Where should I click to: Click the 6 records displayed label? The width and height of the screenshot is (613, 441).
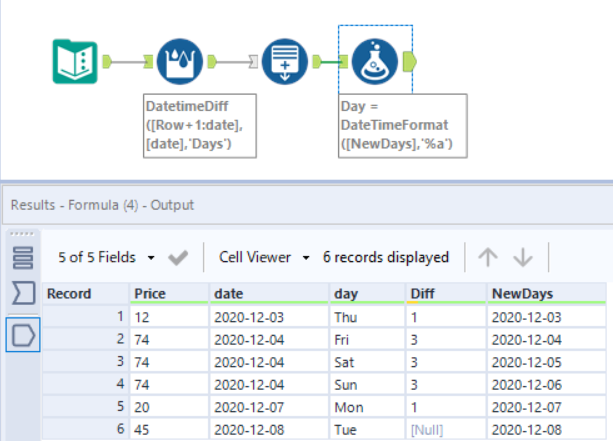[x=386, y=257]
